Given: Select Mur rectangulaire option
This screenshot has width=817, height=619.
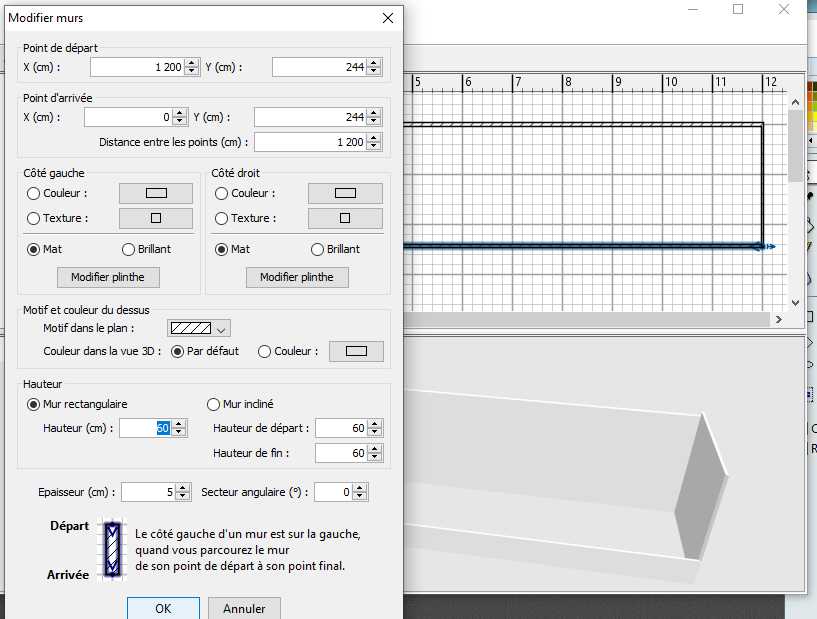Looking at the screenshot, I should pos(33,404).
